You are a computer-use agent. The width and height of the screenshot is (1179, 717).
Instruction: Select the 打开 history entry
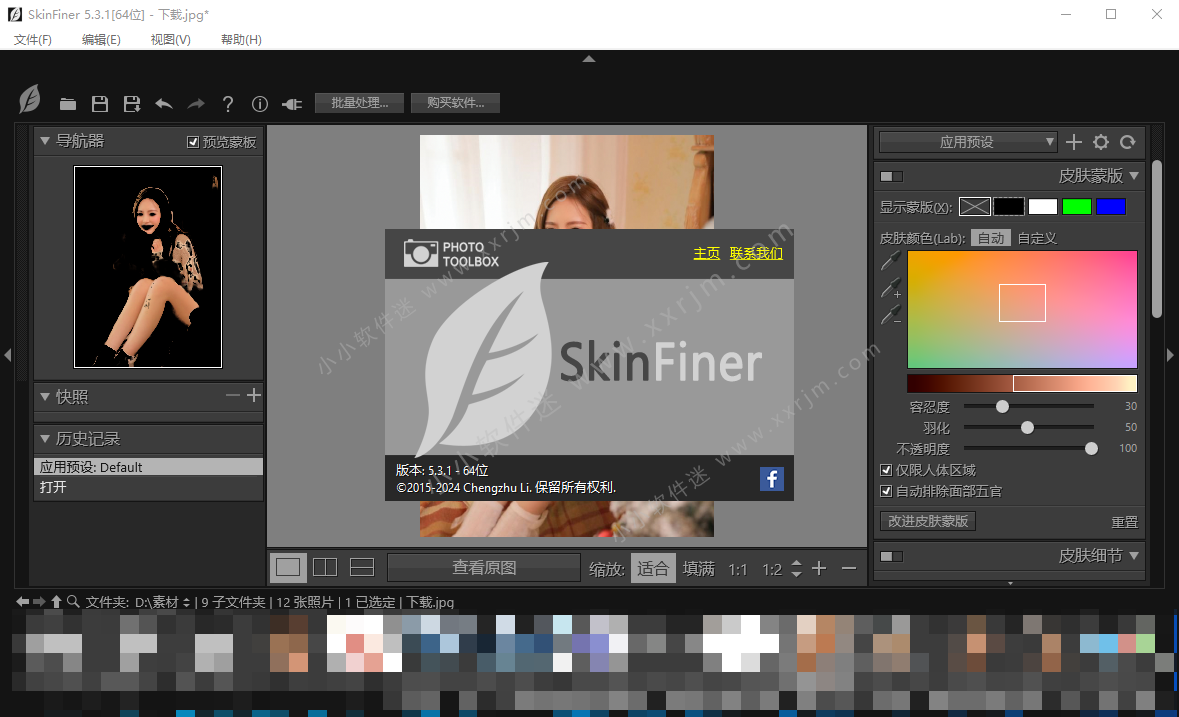click(x=148, y=487)
